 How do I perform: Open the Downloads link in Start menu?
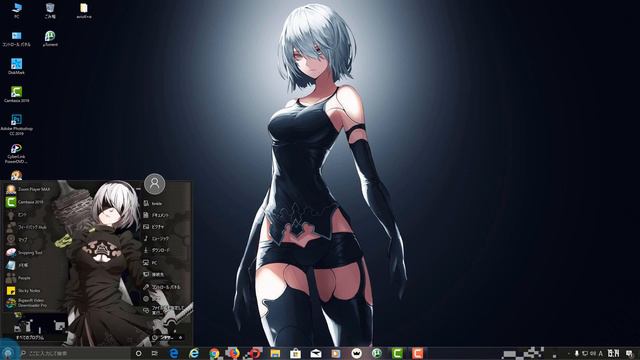click(x=156, y=250)
